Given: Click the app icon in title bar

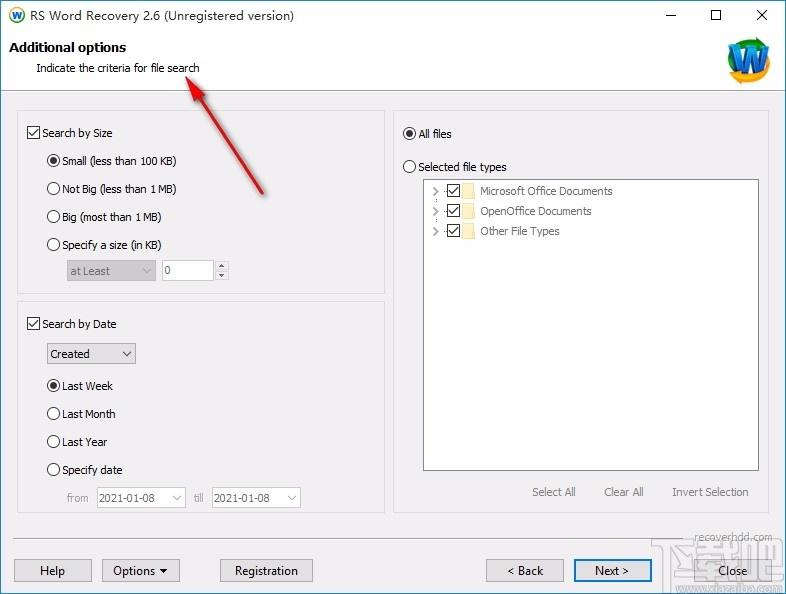Looking at the screenshot, I should tap(16, 16).
